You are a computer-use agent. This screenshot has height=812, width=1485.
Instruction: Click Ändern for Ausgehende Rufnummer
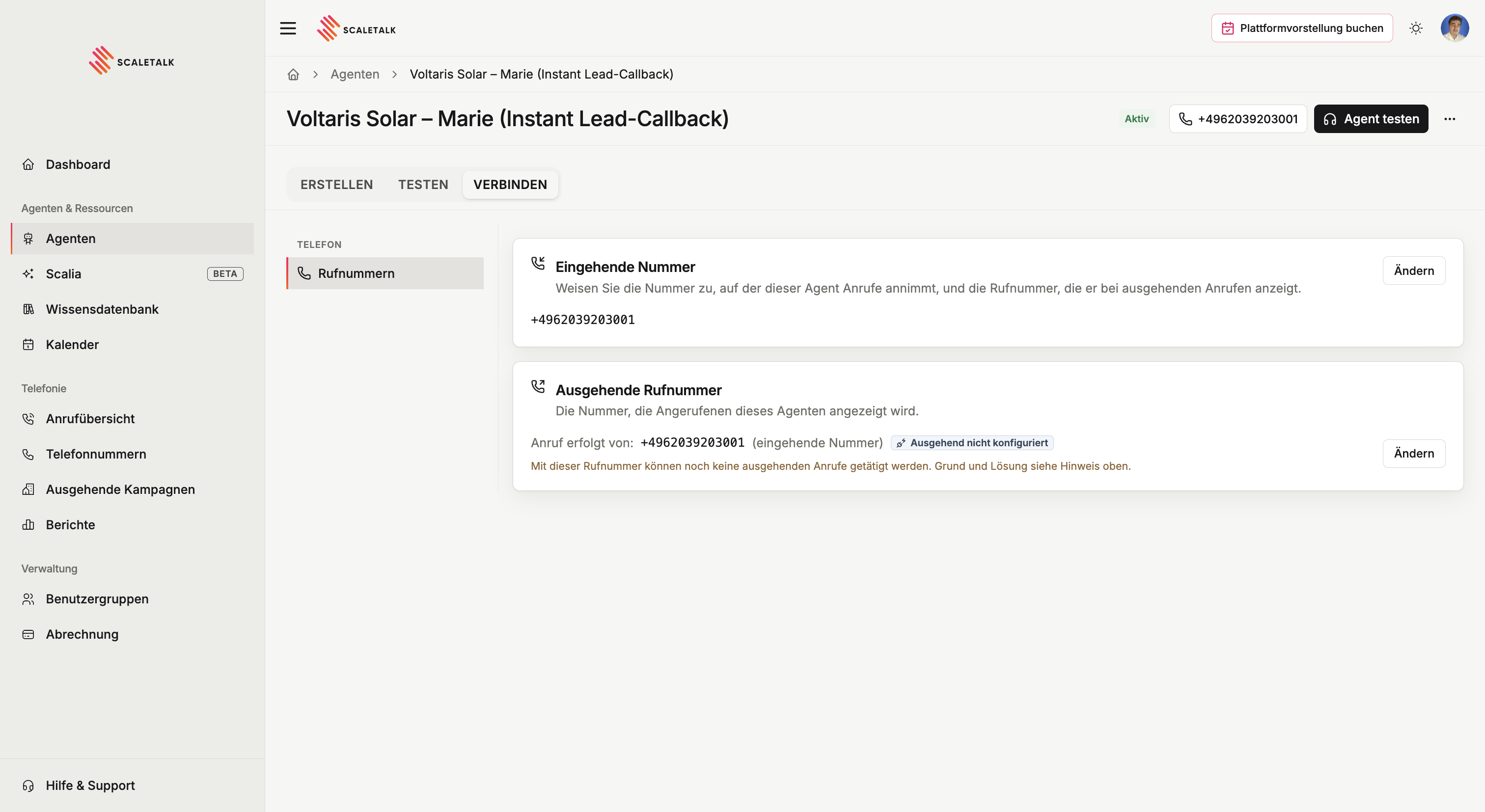1413,454
